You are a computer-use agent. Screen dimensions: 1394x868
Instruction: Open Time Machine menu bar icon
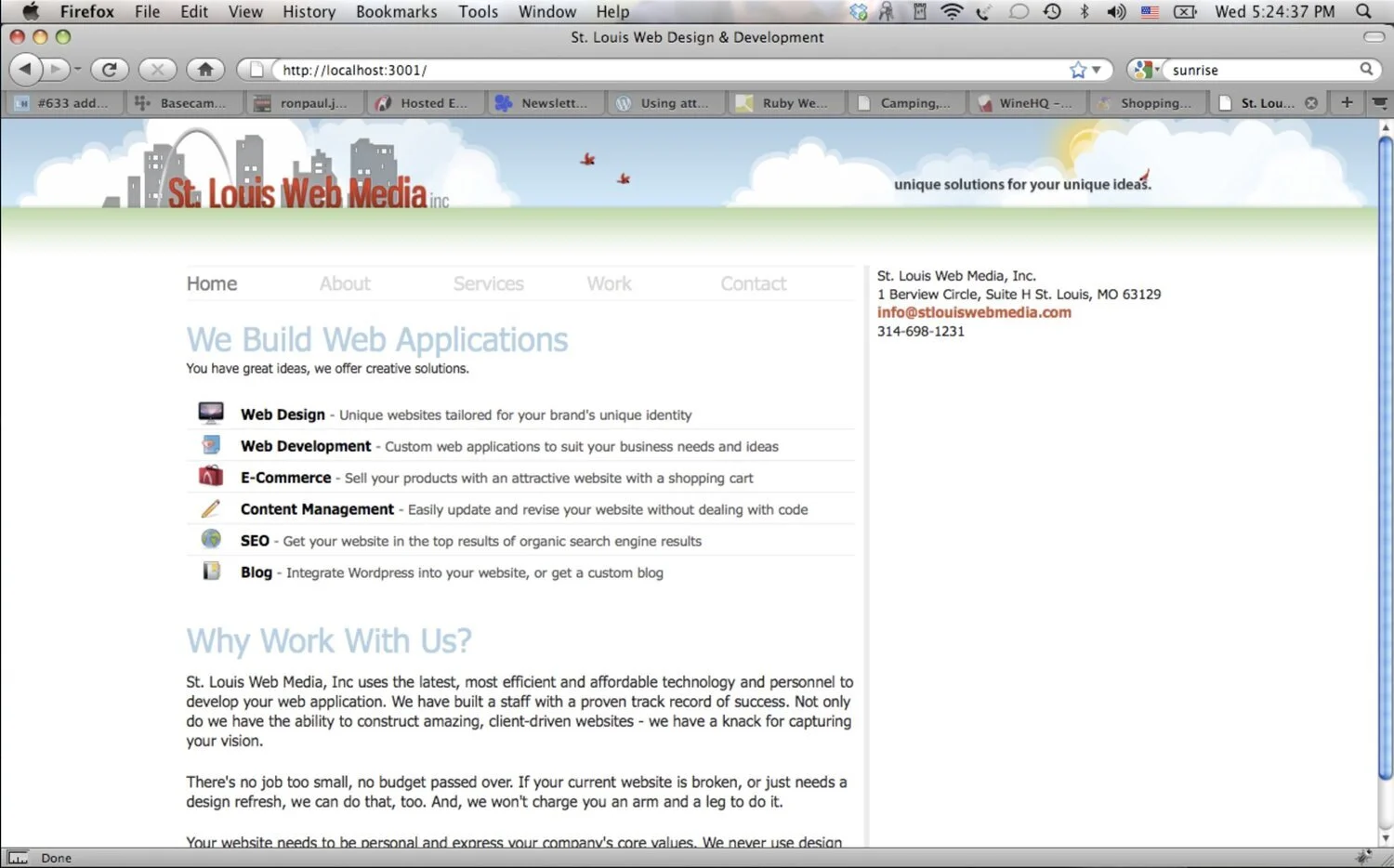(1052, 11)
